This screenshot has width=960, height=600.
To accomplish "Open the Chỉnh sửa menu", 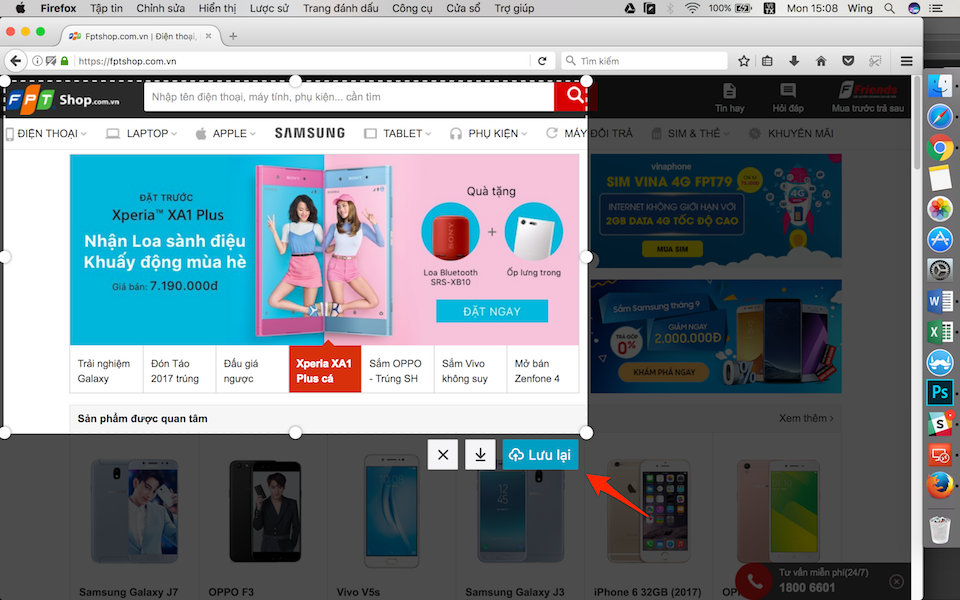I will (160, 8).
